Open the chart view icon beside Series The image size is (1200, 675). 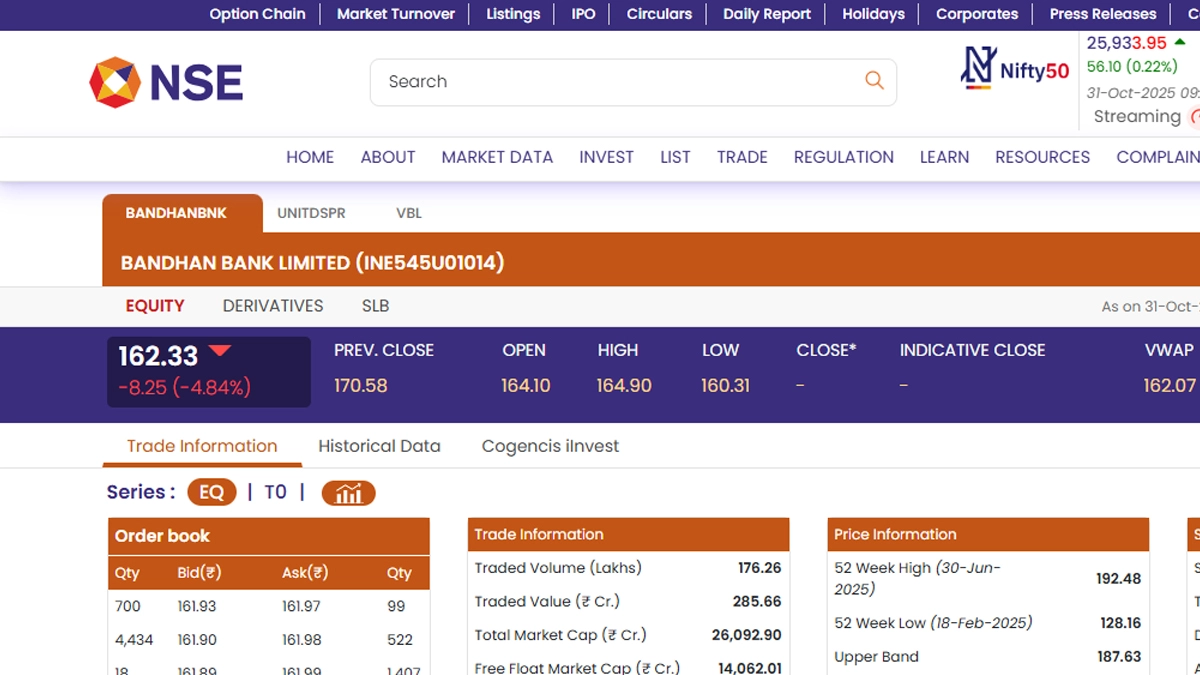click(348, 493)
